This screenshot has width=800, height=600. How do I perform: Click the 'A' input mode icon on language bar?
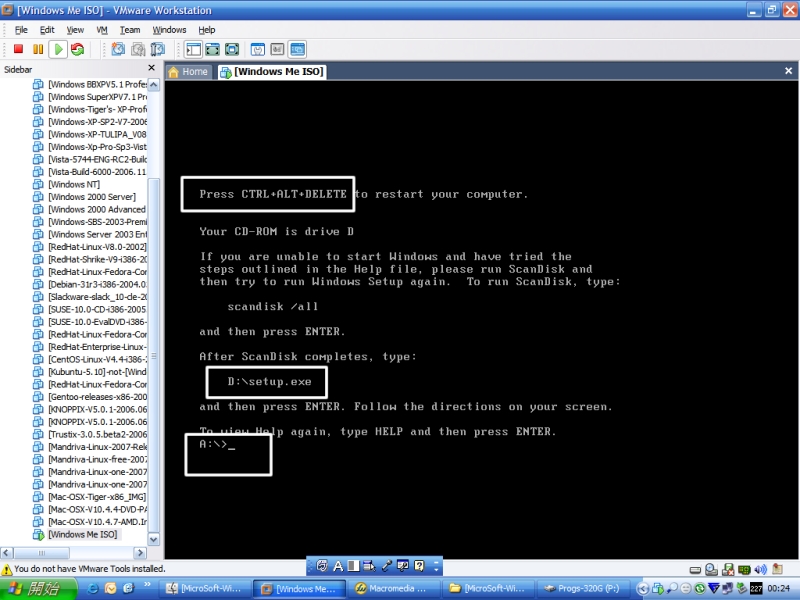(338, 566)
